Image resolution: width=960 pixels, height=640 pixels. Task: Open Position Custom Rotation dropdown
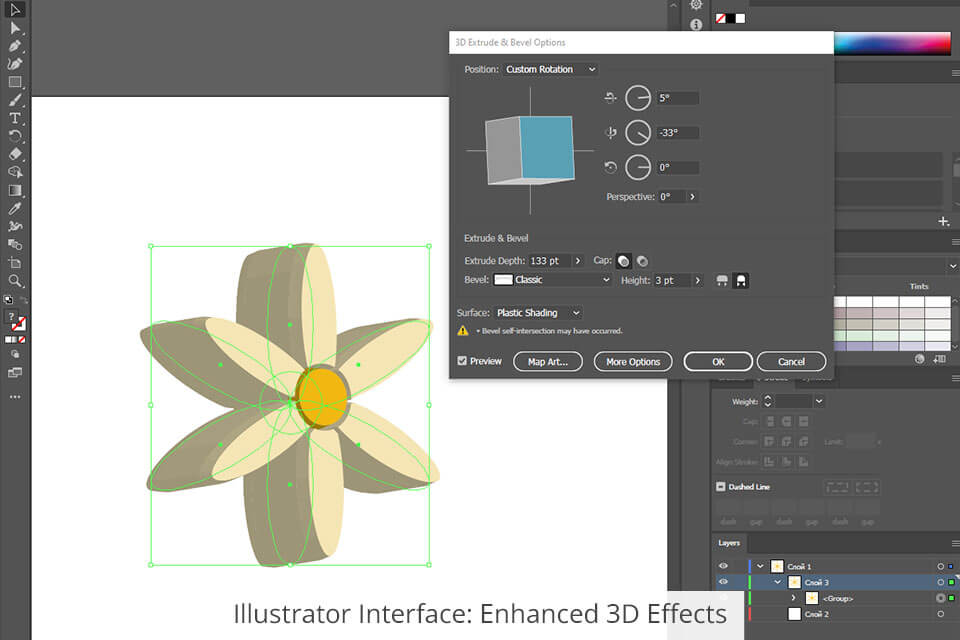coord(550,69)
